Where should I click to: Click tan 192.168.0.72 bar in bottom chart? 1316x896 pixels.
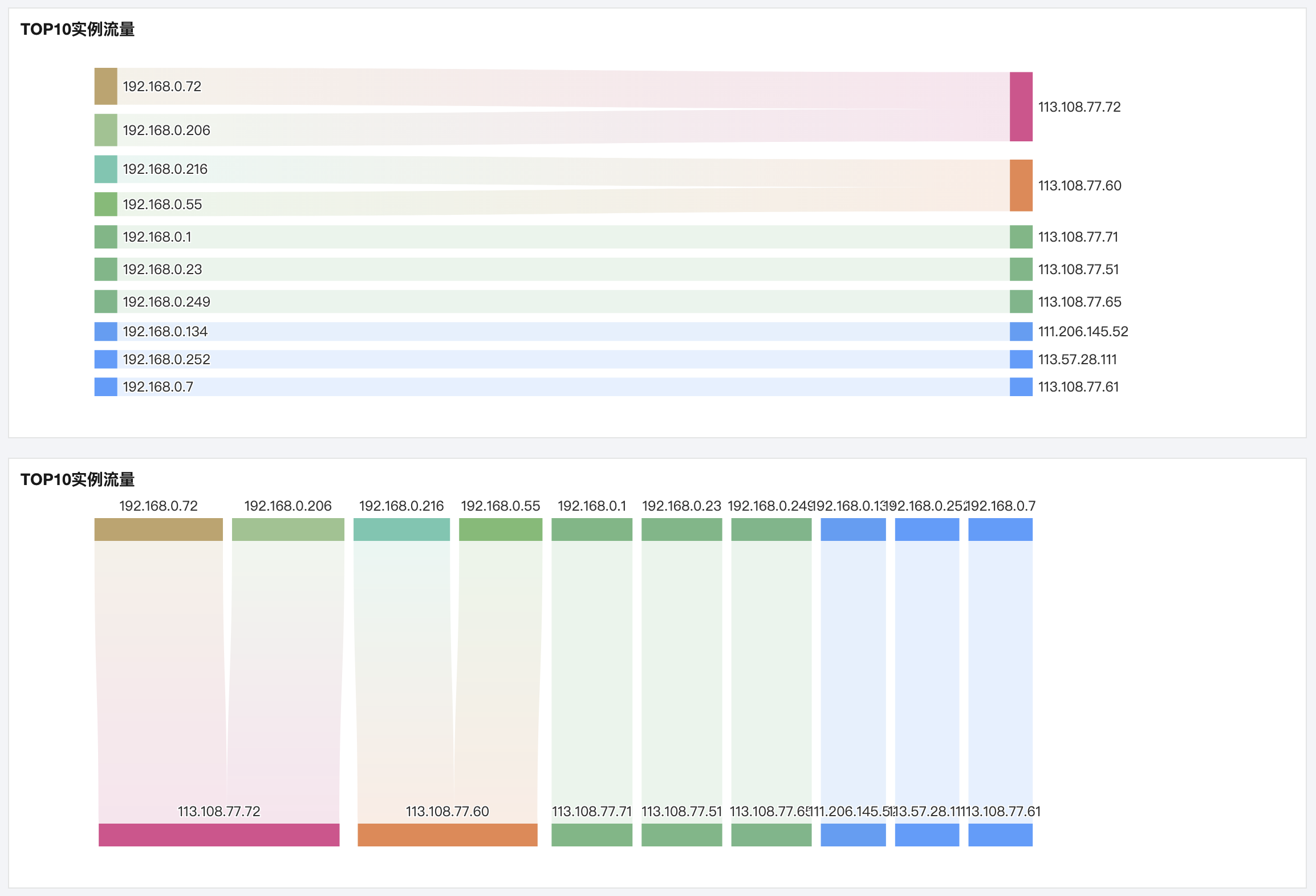(159, 529)
